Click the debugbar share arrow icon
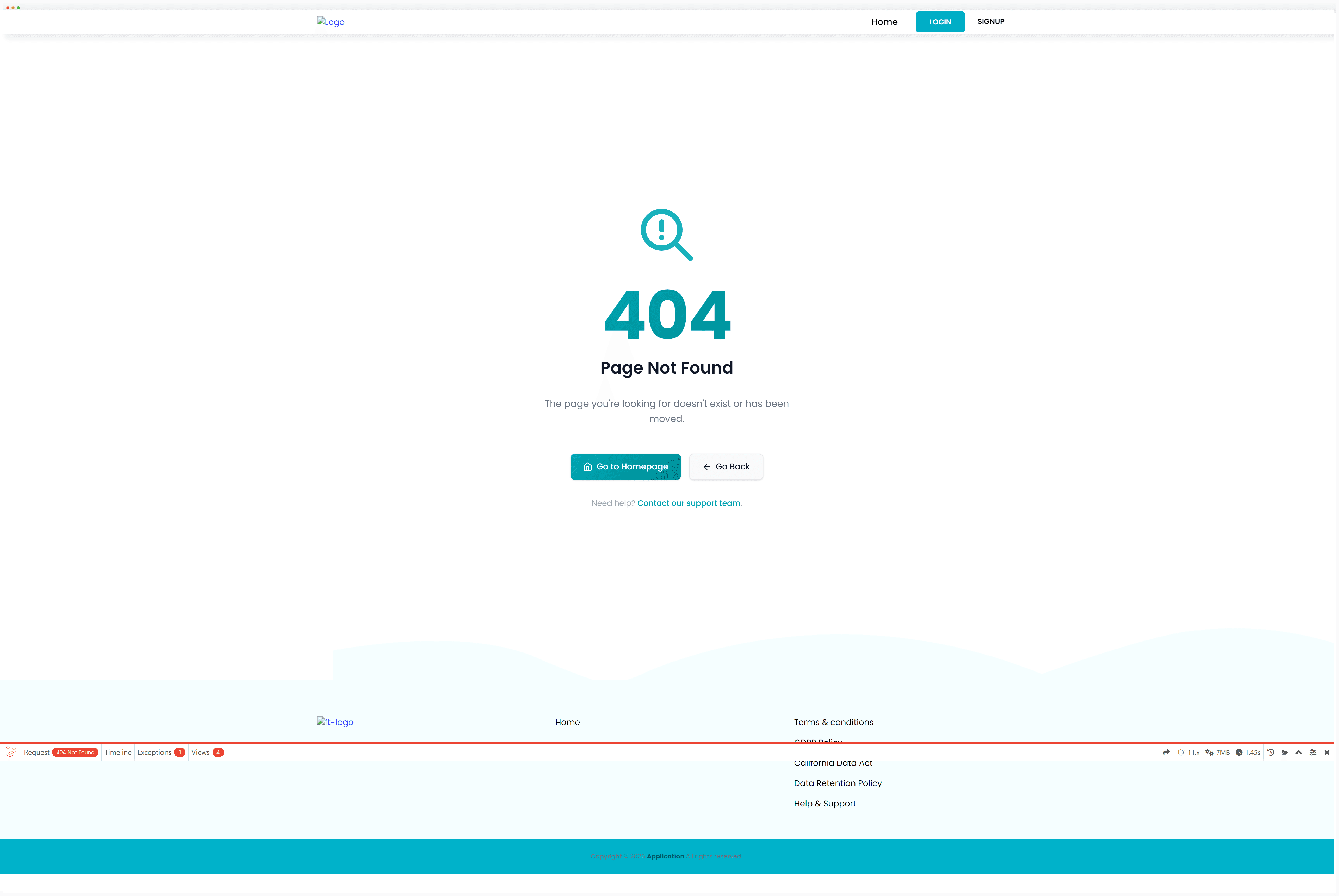Screen dimensions: 1339x896 (1166, 752)
